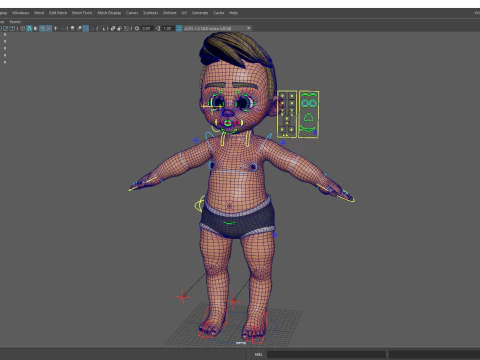This screenshot has height=360, width=480.
Task: Open the UV menu
Action: 184,13
